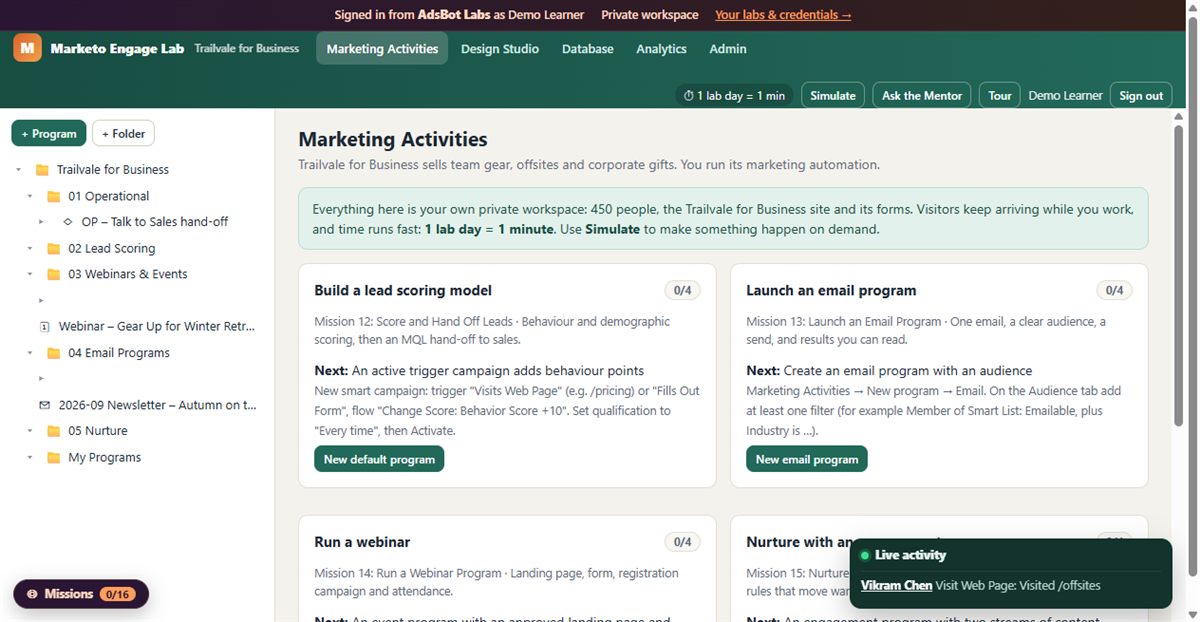Click the folder icon beside My Programs

point(54,458)
